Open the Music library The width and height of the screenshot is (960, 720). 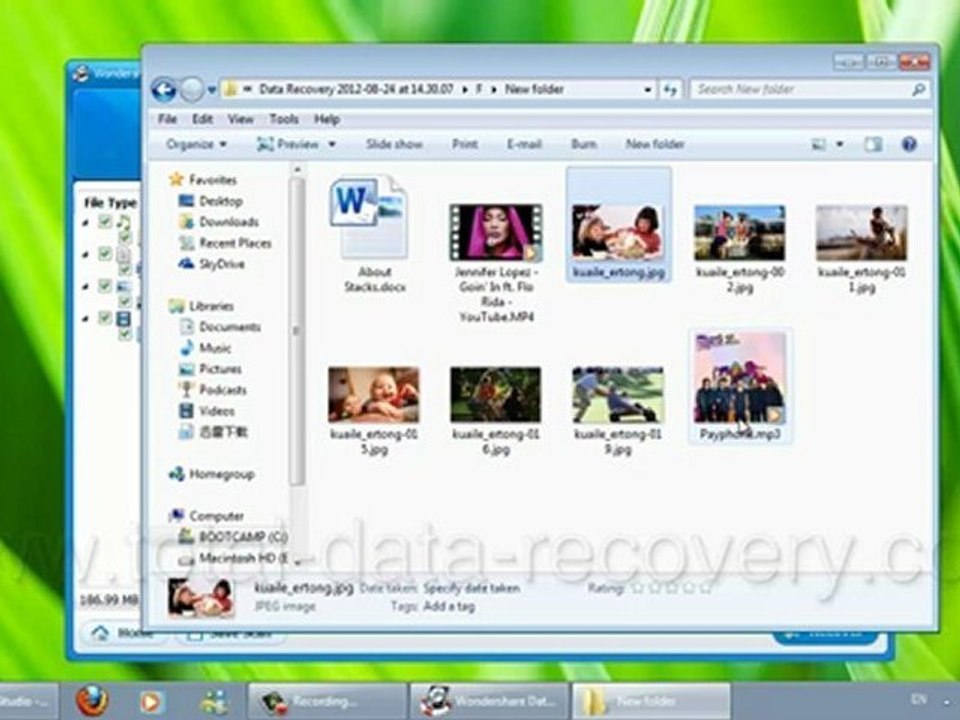tap(215, 348)
